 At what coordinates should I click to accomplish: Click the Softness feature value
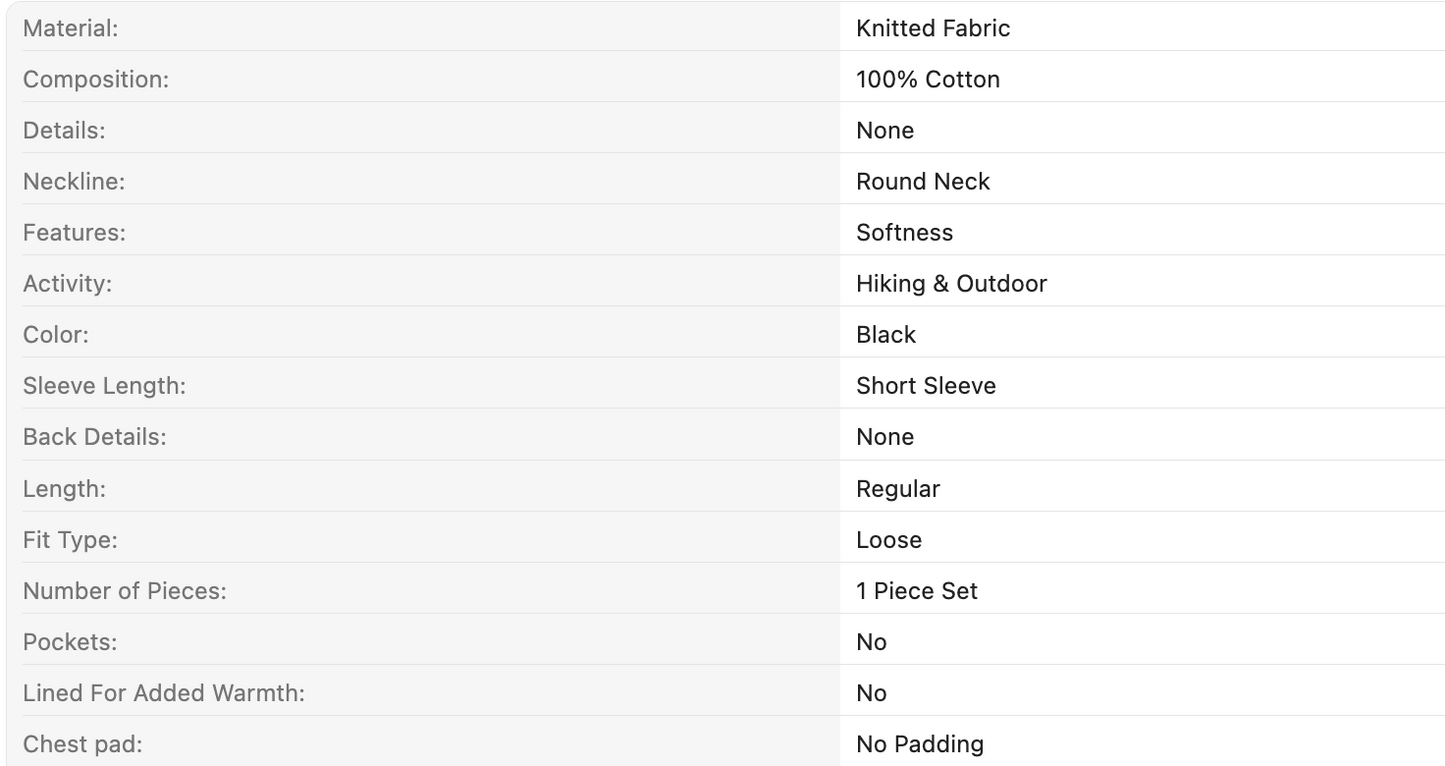pyautogui.click(x=905, y=232)
